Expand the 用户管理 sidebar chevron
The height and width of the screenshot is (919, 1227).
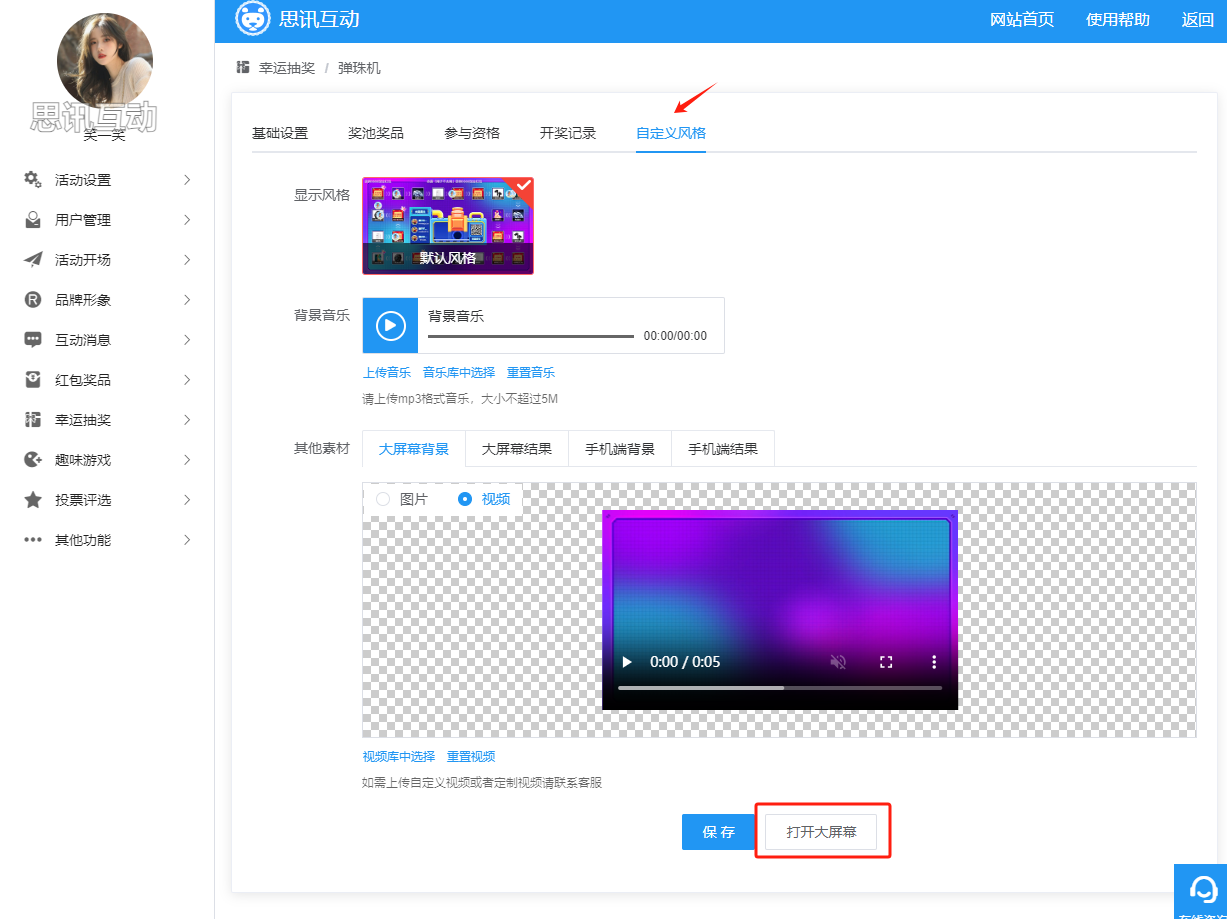(x=187, y=220)
